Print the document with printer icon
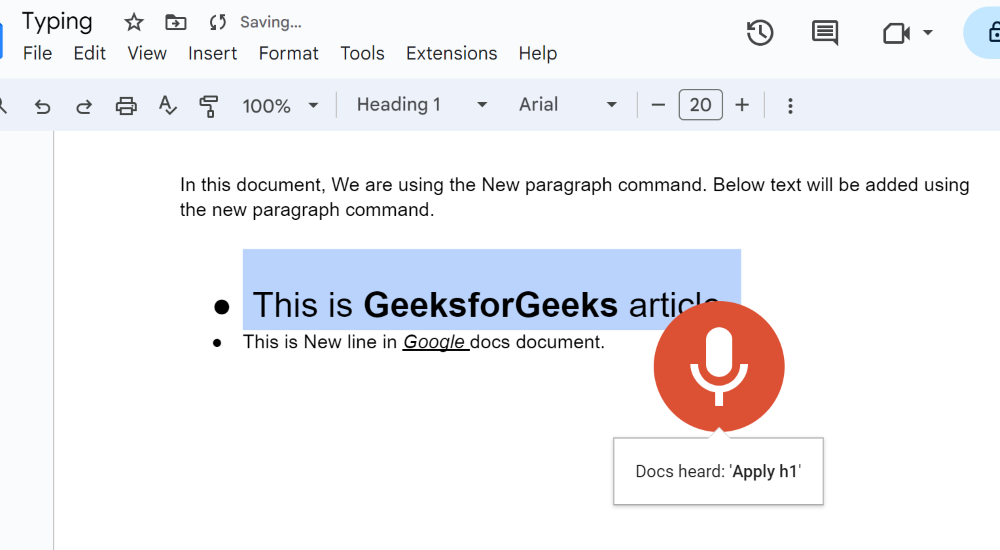 (x=126, y=106)
